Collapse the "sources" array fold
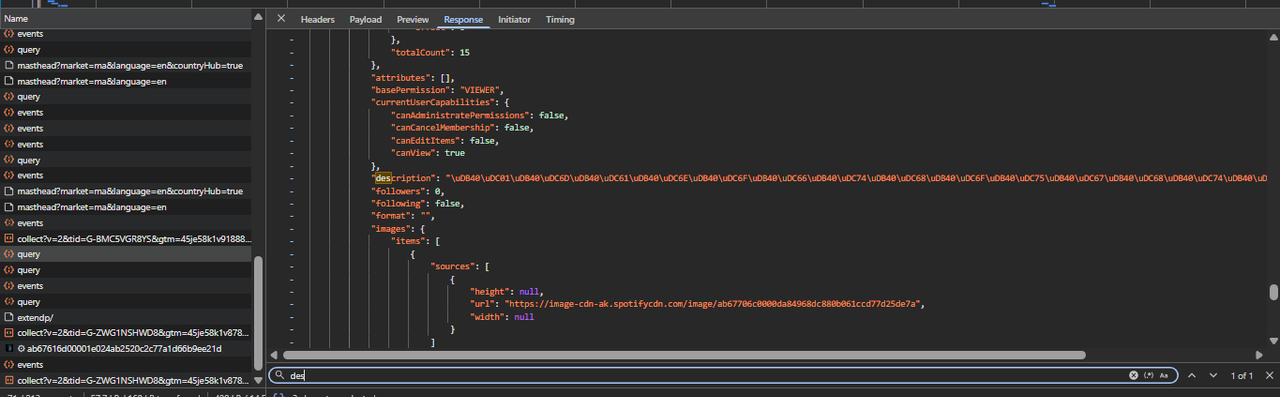 point(292,266)
